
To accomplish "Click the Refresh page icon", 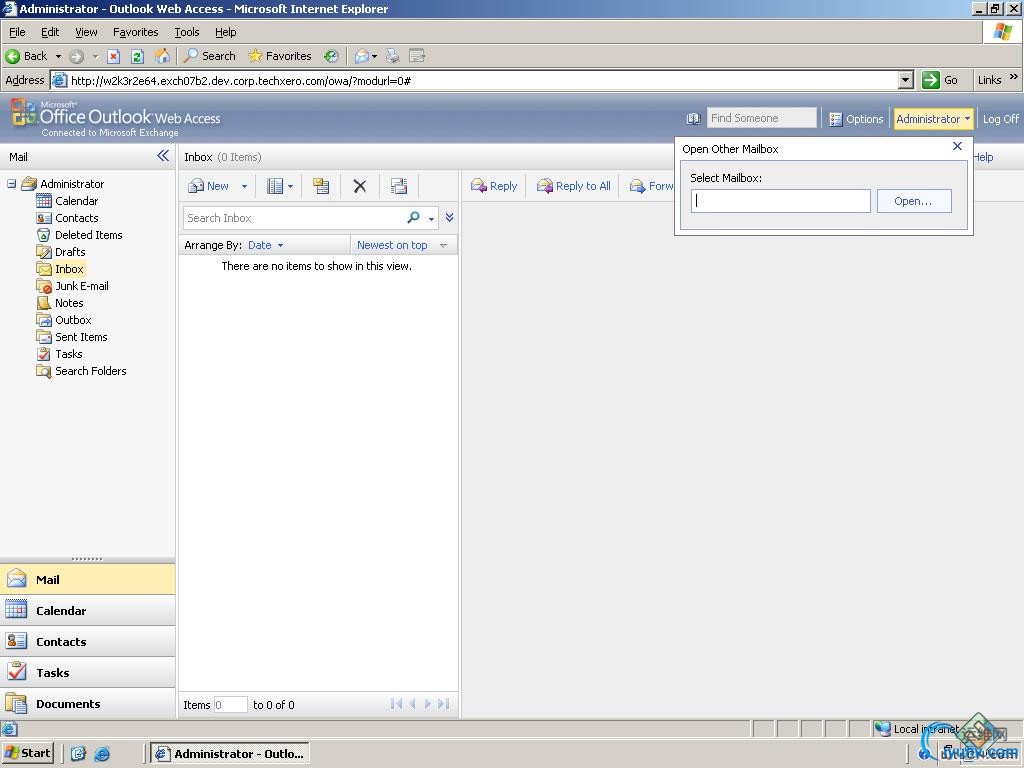I will pos(137,56).
